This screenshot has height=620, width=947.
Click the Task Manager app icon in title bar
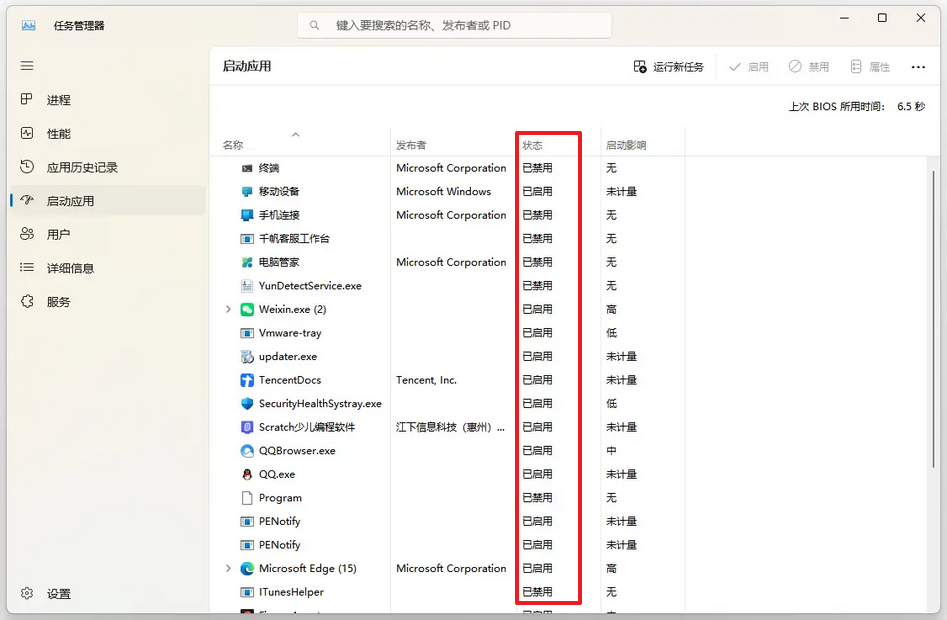click(28, 25)
